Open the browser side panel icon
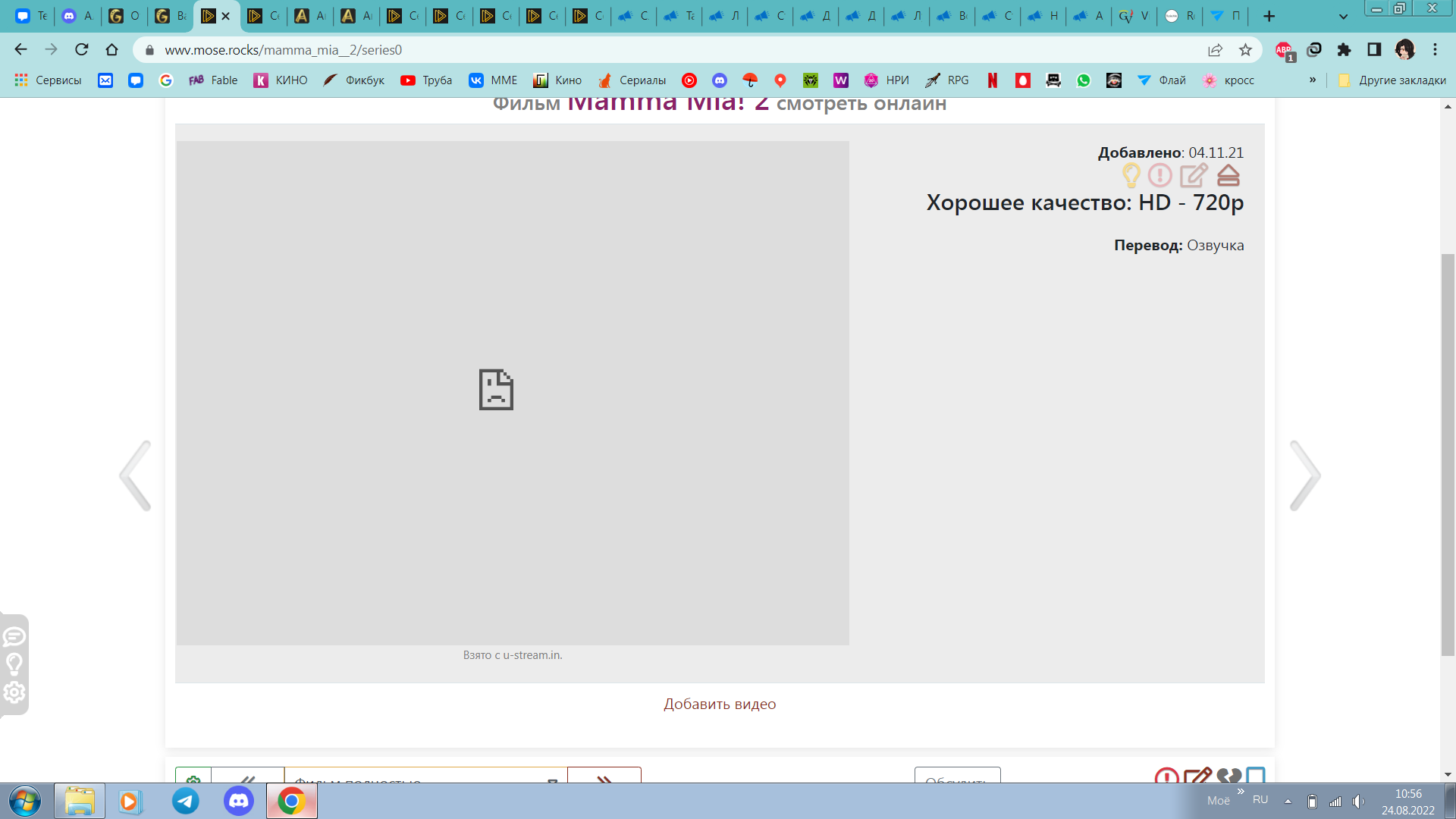This screenshot has height=819, width=1456. pos(1374,50)
